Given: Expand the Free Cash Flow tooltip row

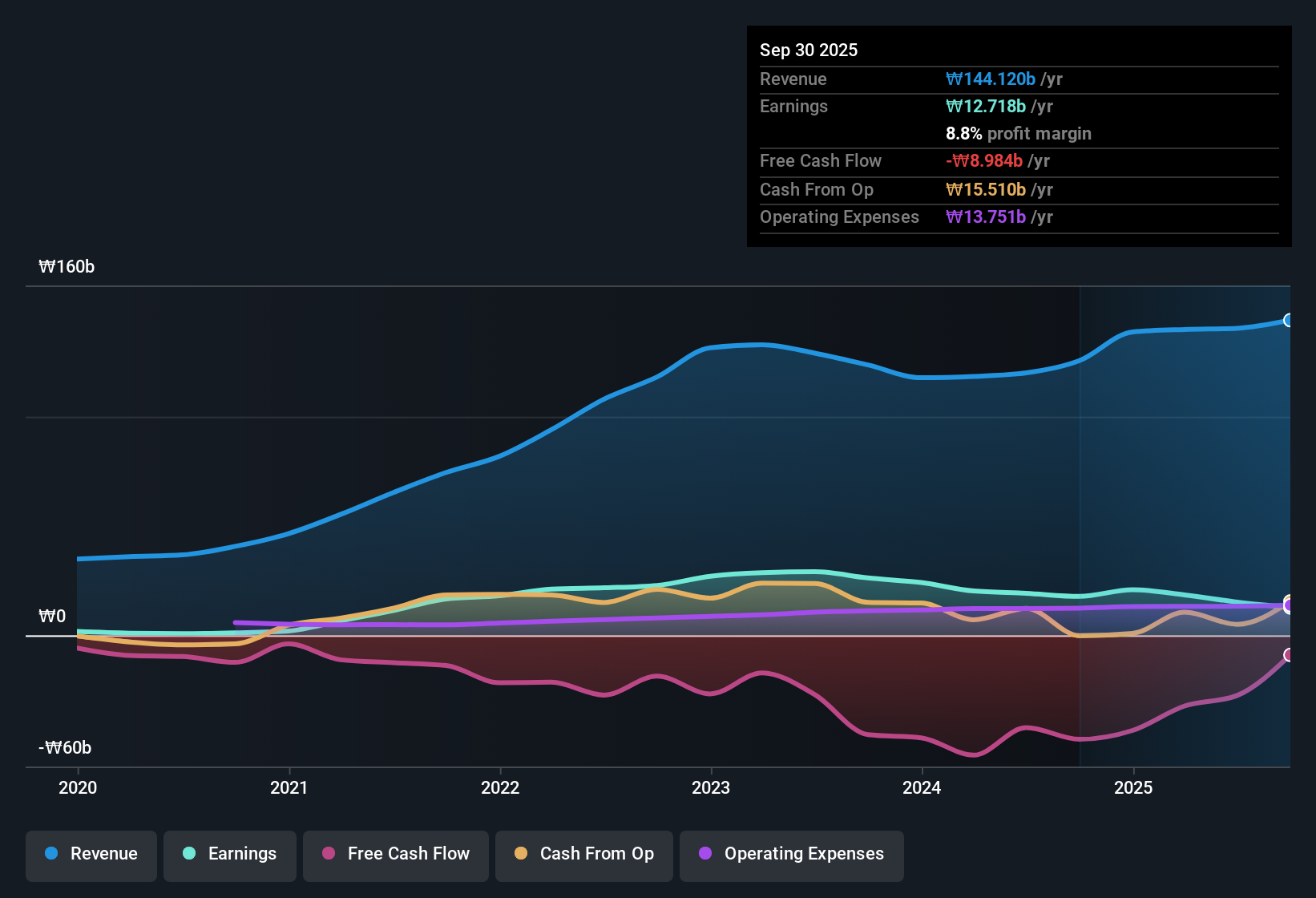Looking at the screenshot, I should (821, 161).
